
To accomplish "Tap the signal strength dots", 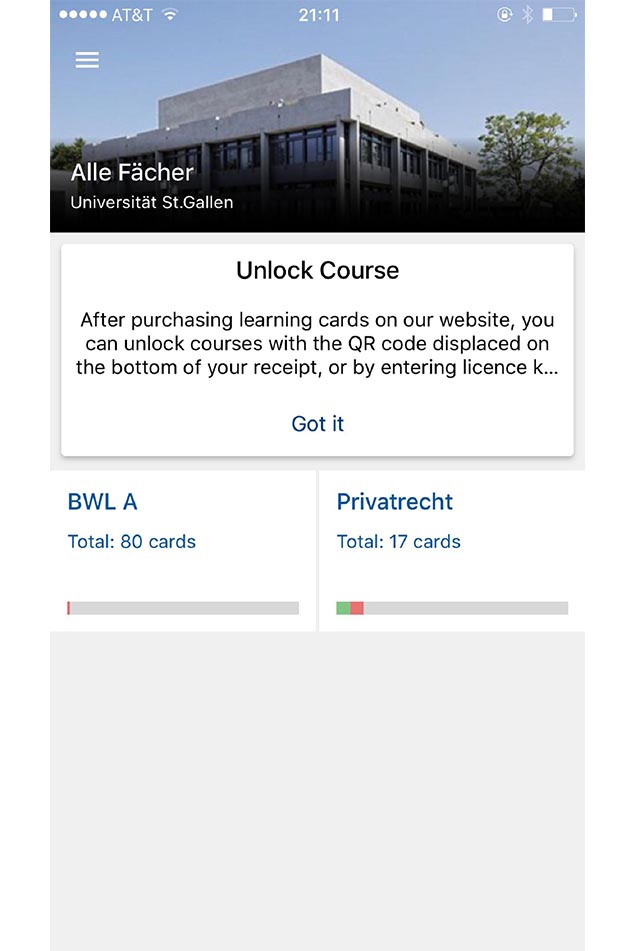I will (x=82, y=15).
